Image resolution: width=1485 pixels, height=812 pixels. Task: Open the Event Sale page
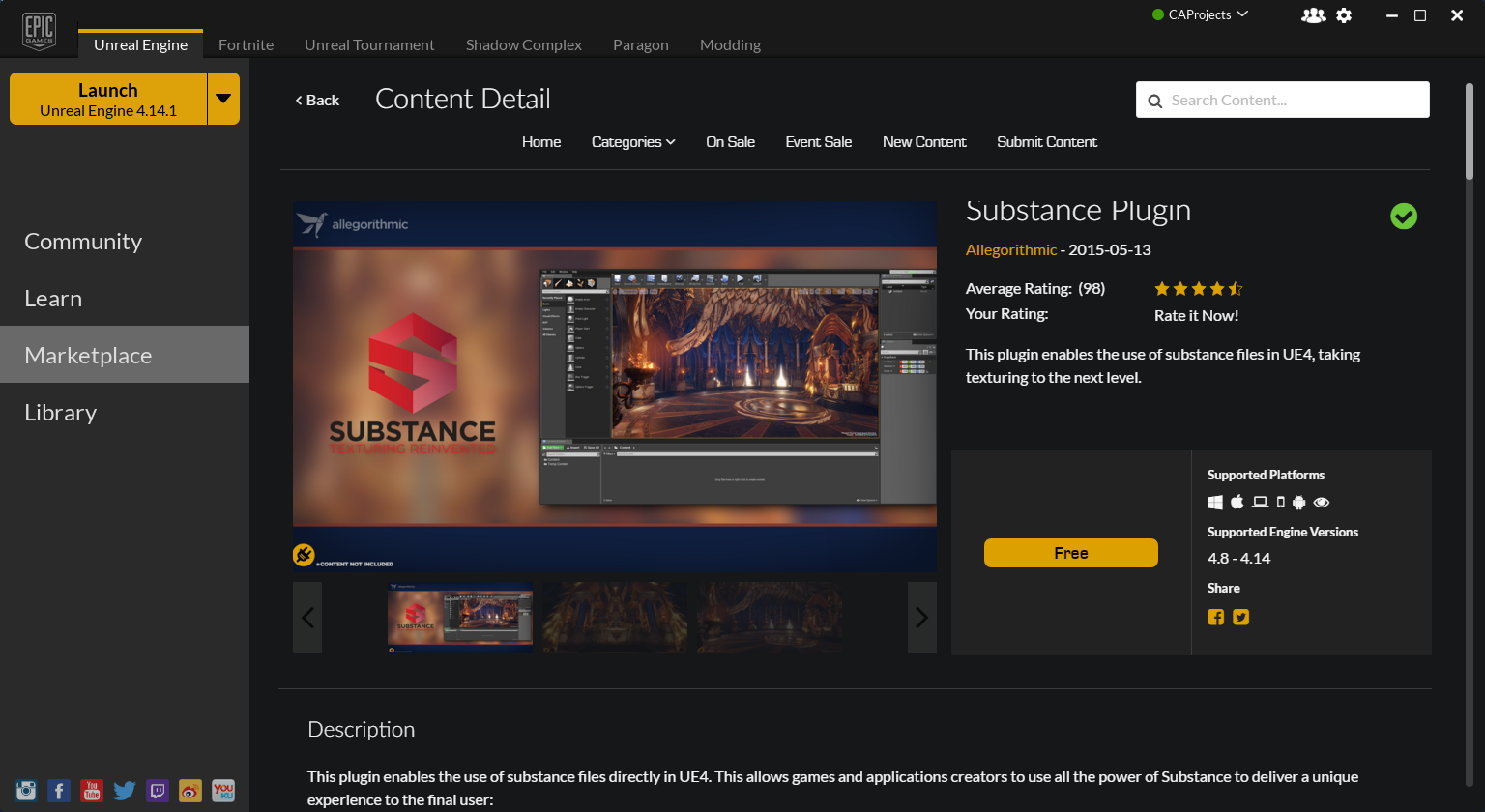coord(819,142)
